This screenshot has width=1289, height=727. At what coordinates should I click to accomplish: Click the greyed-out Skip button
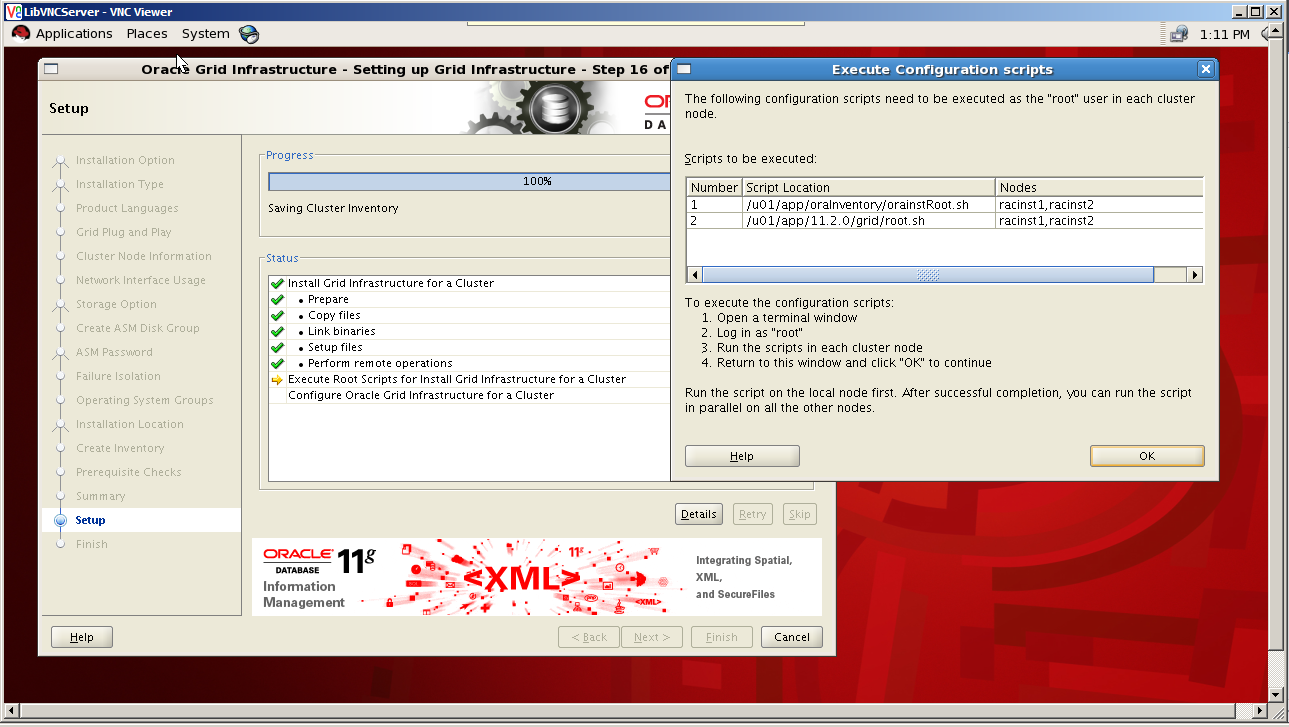pyautogui.click(x=800, y=514)
